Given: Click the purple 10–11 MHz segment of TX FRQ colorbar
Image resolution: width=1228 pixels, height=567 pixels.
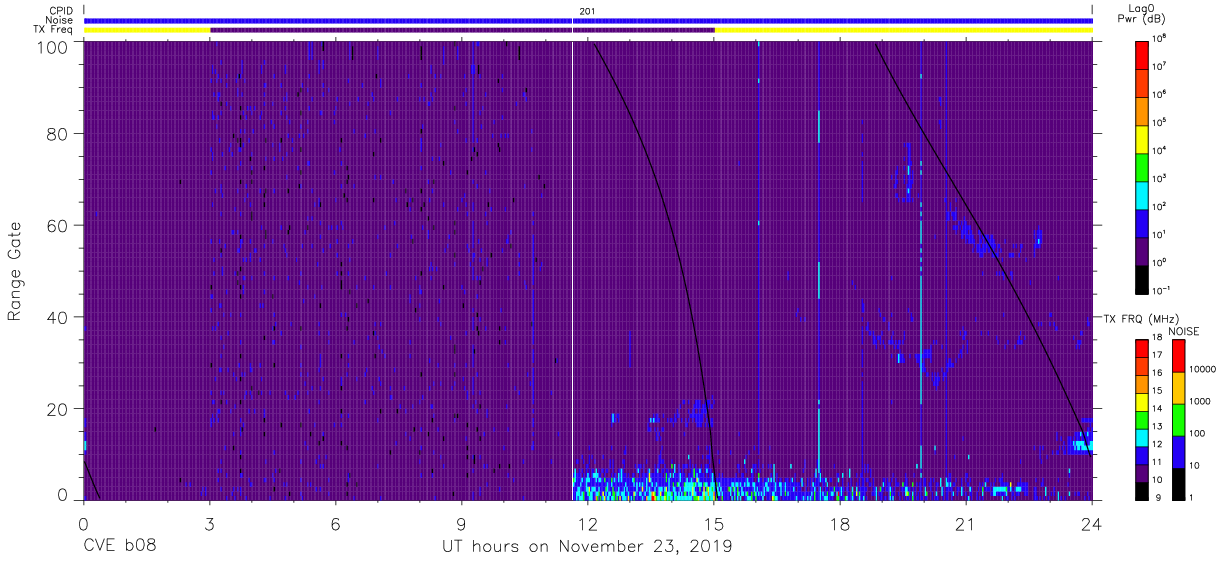Looking at the screenshot, I should click(1142, 472).
